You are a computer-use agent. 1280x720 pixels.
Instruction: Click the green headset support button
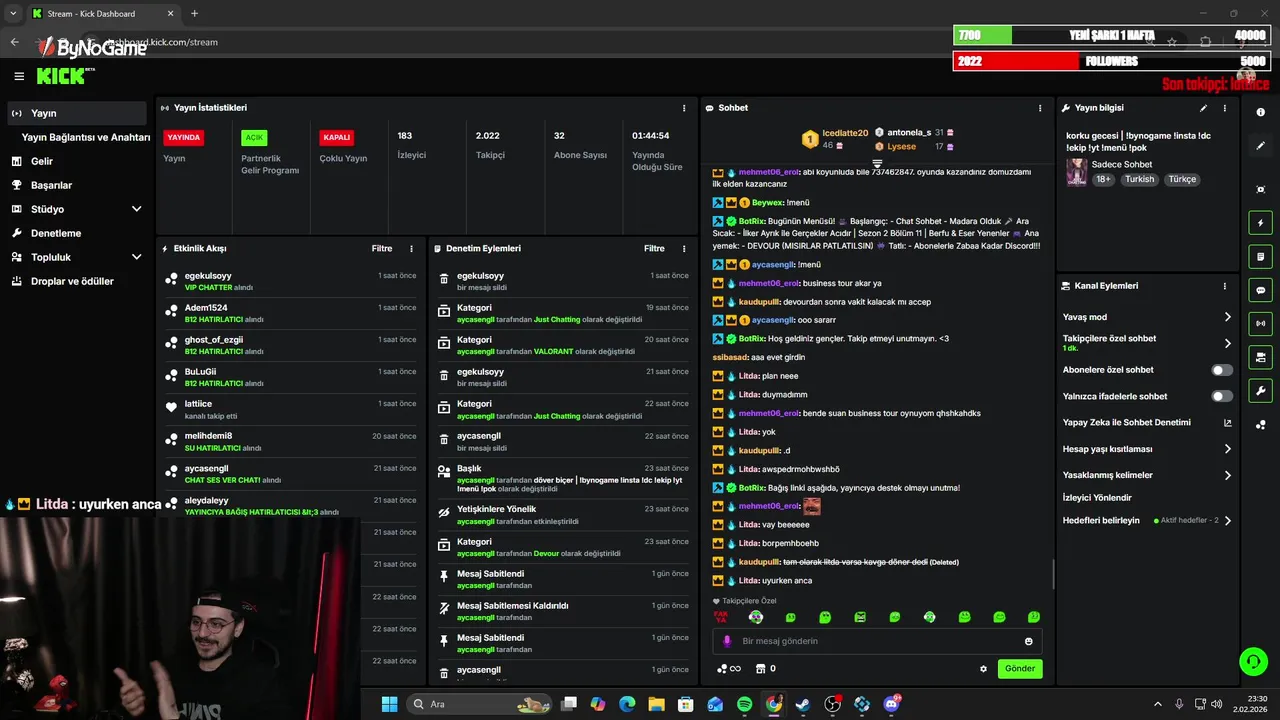[1253, 661]
